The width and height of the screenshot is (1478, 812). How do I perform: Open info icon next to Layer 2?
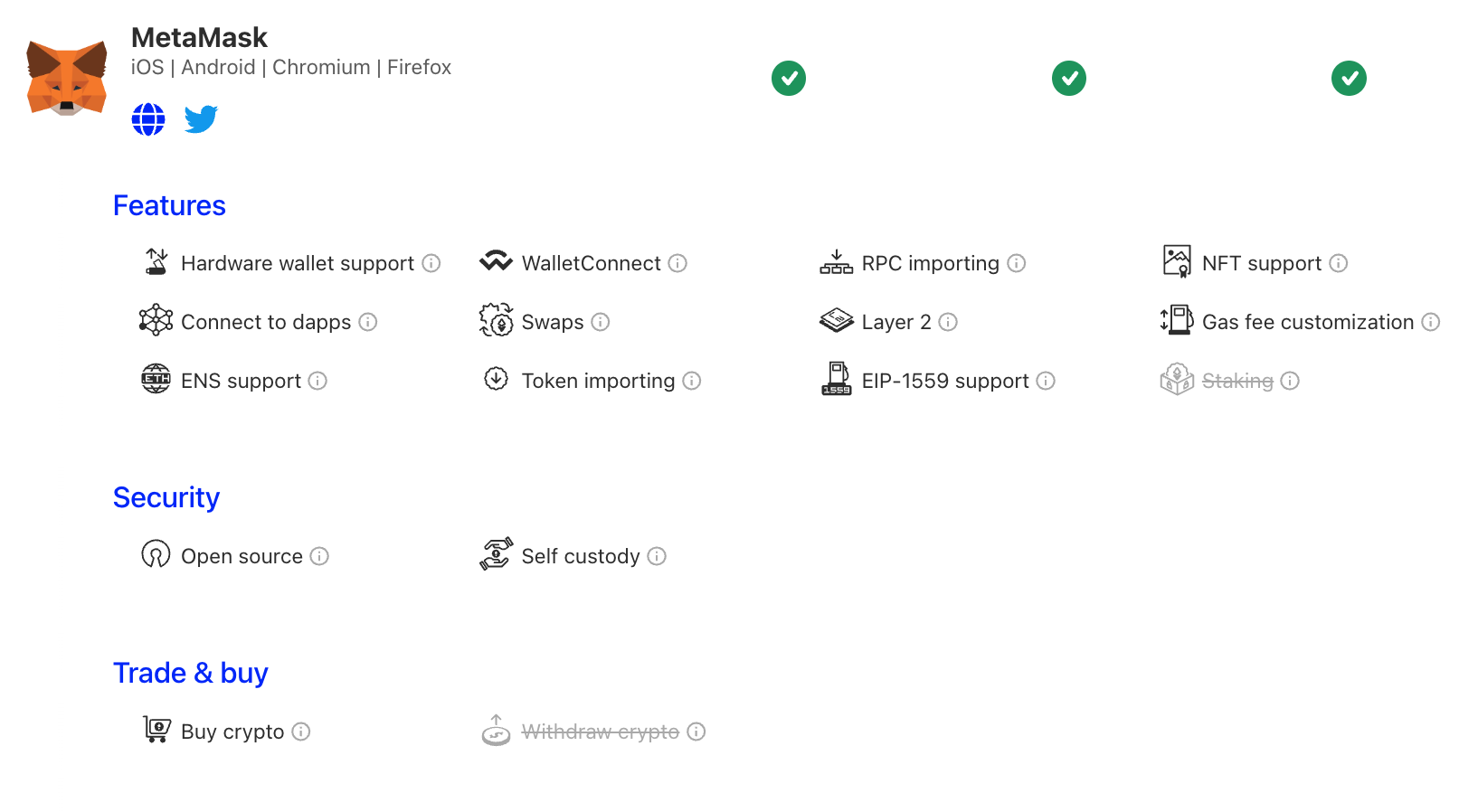948,322
